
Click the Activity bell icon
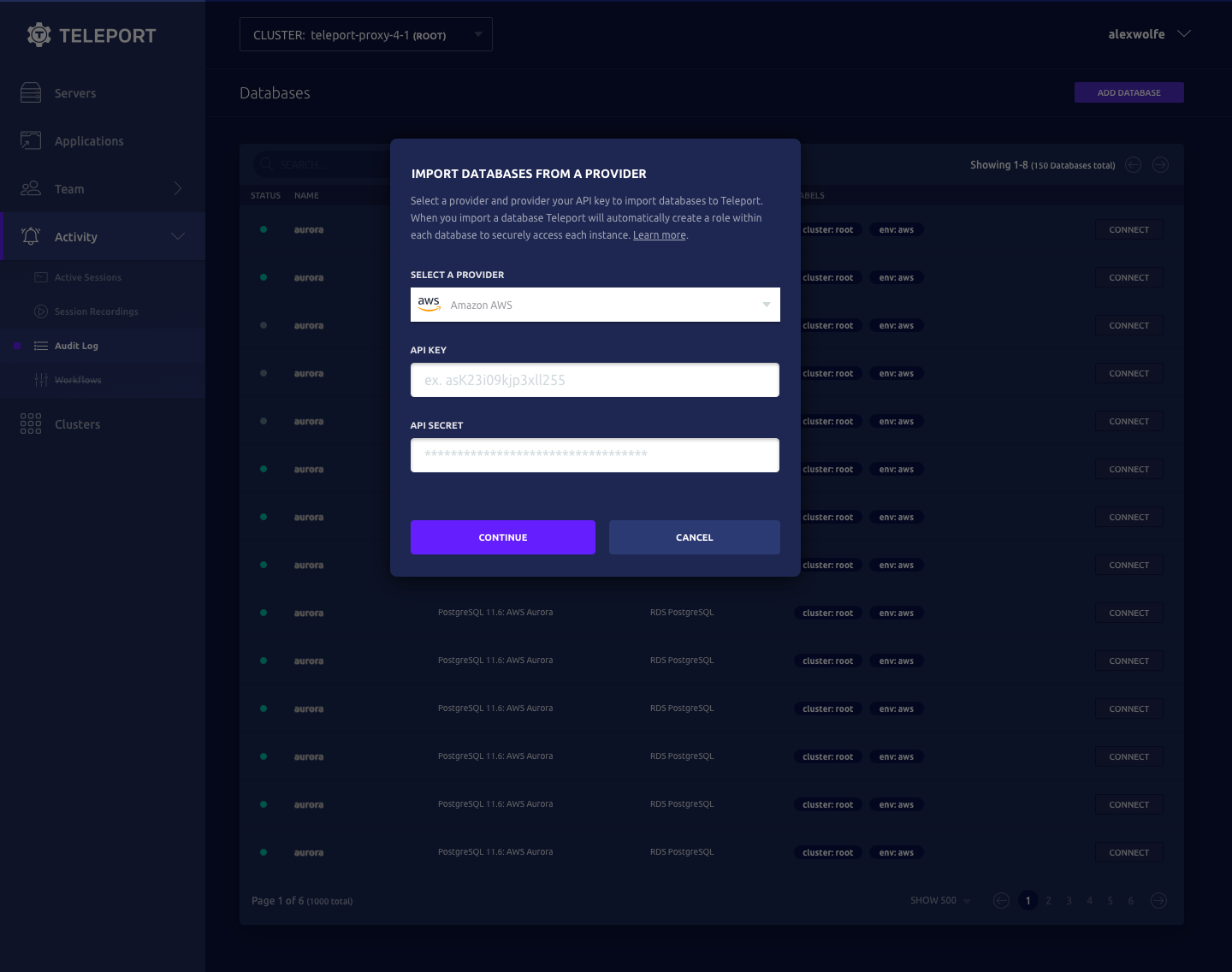pos(31,237)
